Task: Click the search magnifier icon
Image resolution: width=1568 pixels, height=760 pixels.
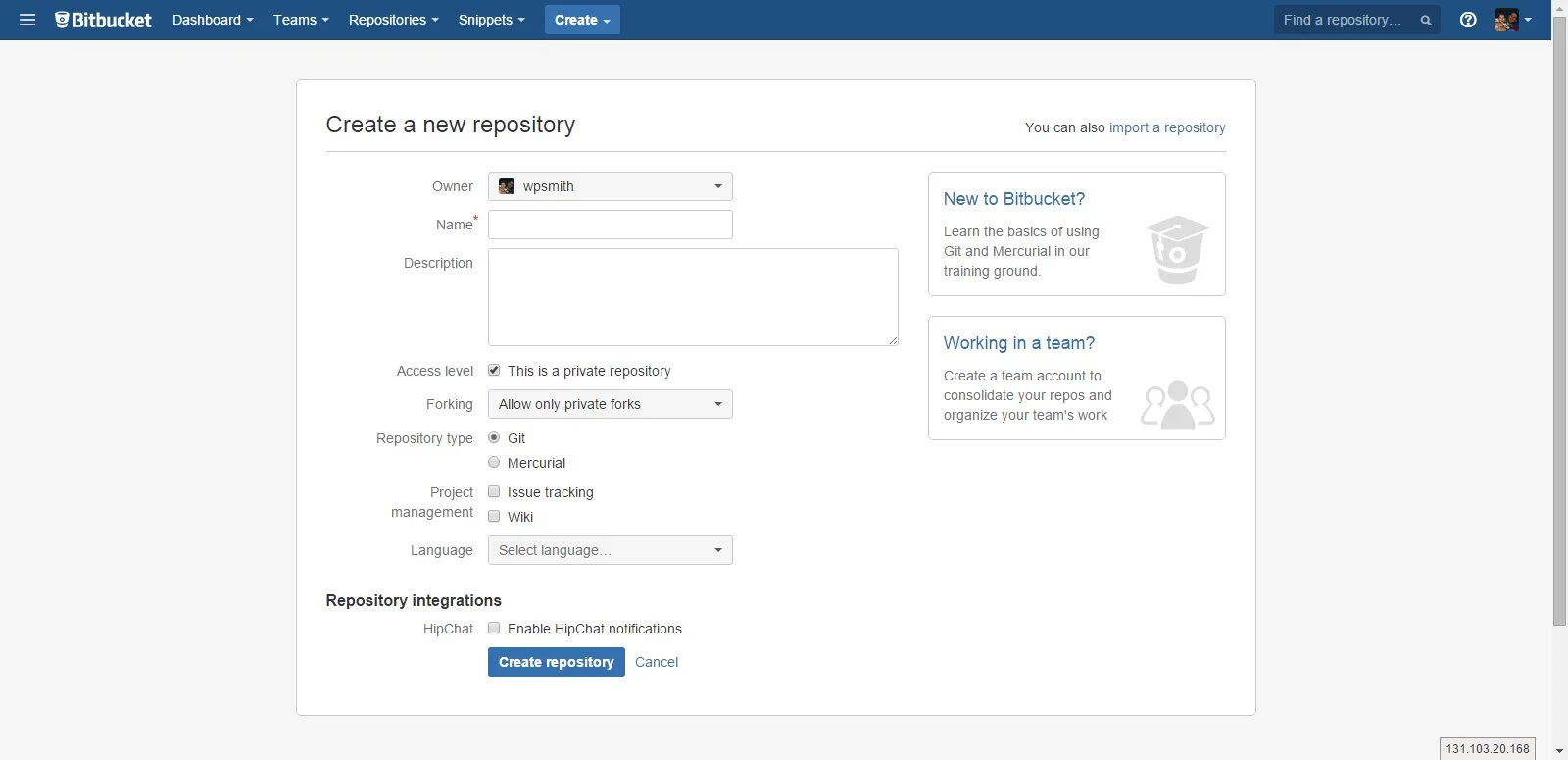Action: point(1426,21)
